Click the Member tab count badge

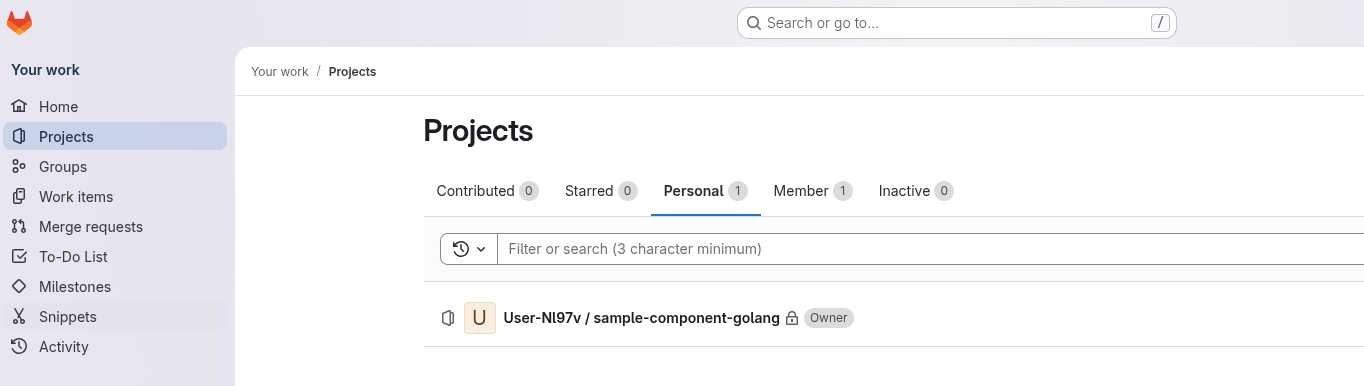843,191
